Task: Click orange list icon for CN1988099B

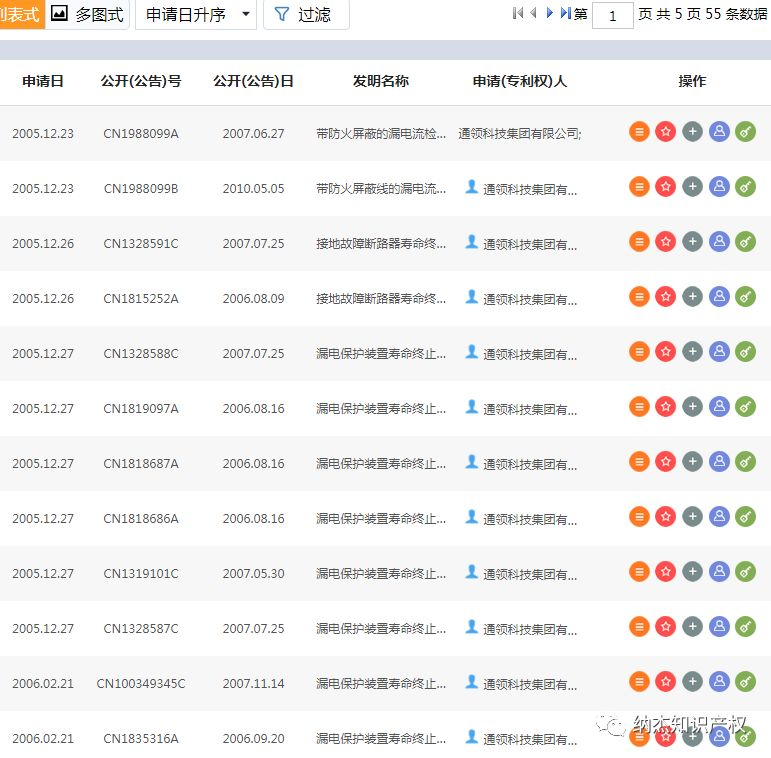Action: point(639,187)
